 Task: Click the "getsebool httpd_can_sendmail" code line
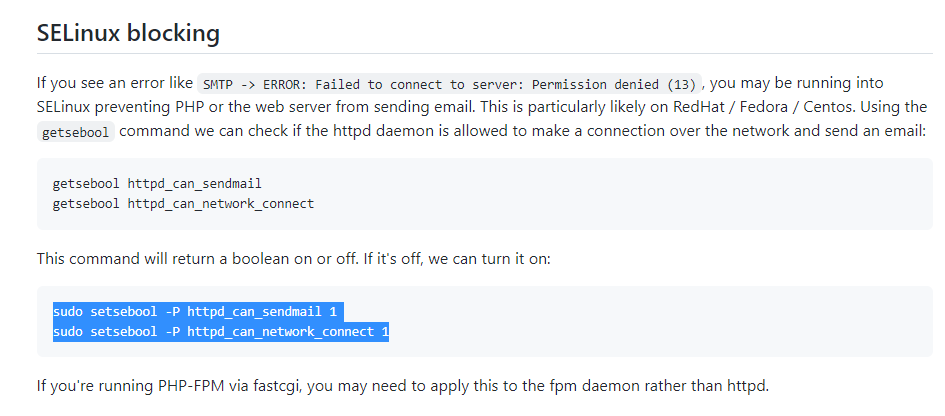(x=157, y=183)
